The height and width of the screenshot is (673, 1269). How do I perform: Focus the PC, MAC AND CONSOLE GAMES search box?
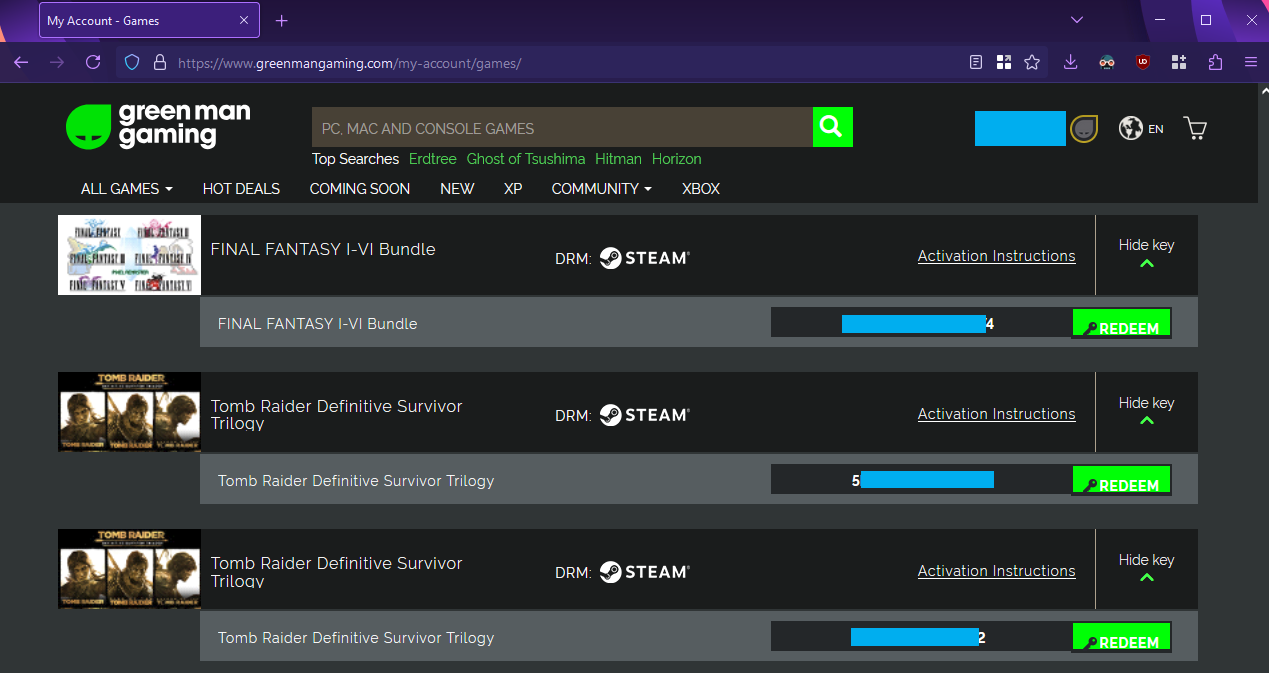562,128
